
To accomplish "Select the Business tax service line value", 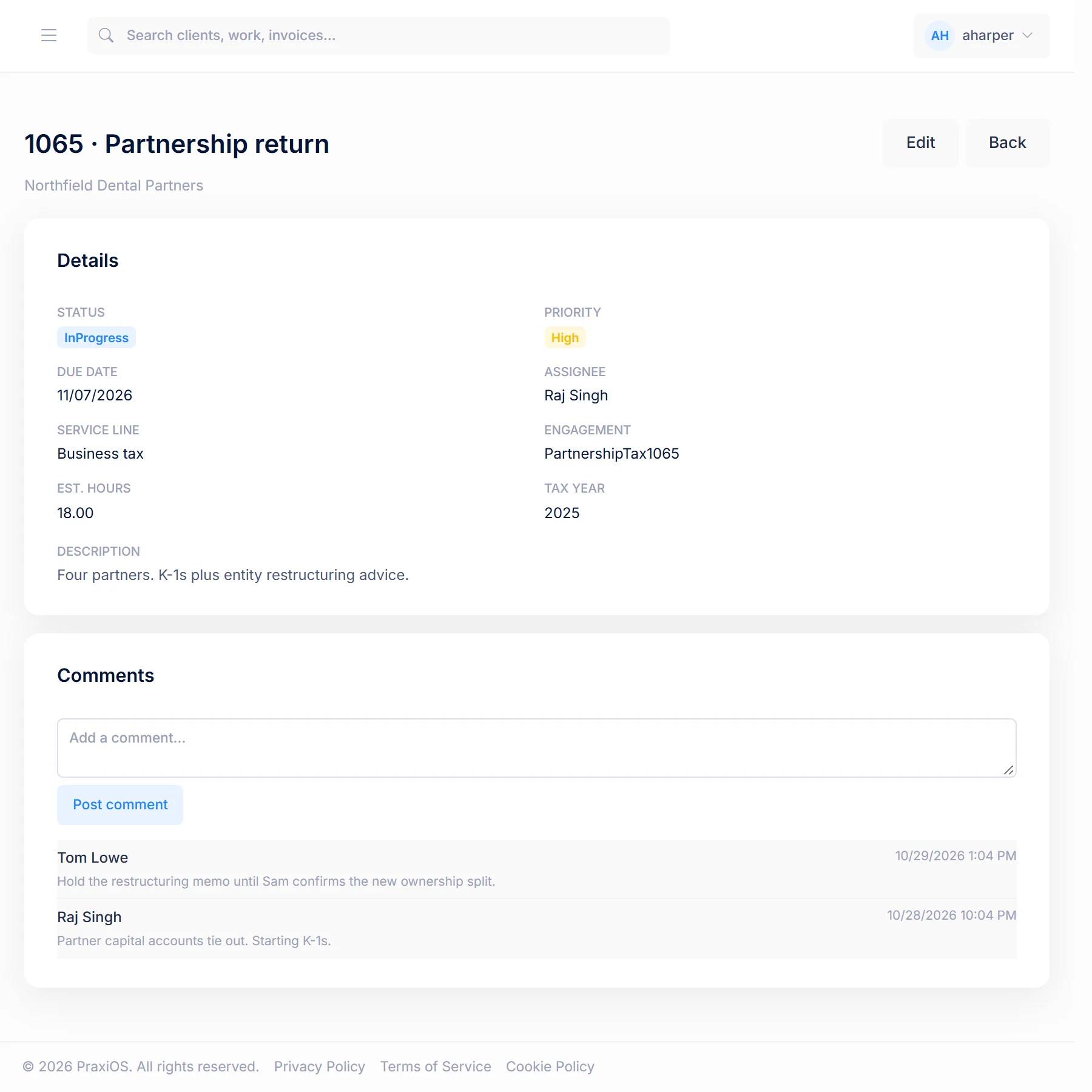I will 100,454.
